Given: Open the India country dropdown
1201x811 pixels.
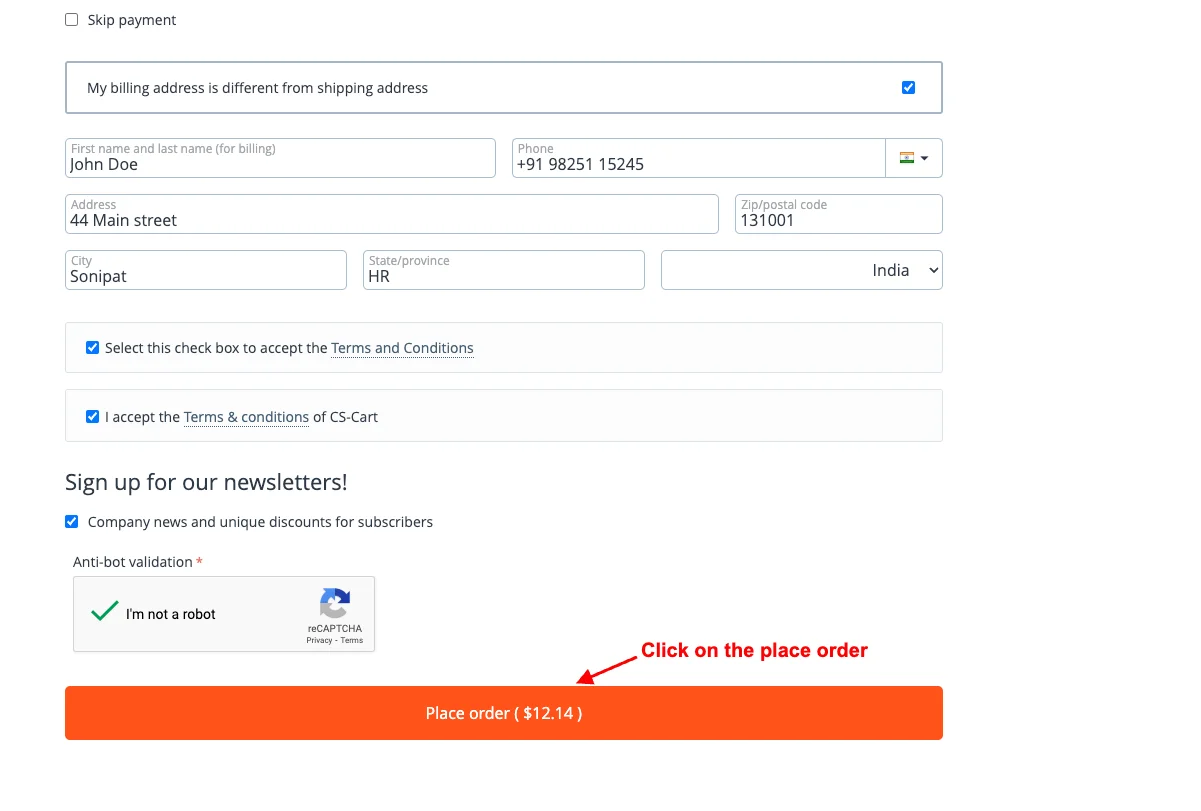Looking at the screenshot, I should (x=802, y=270).
